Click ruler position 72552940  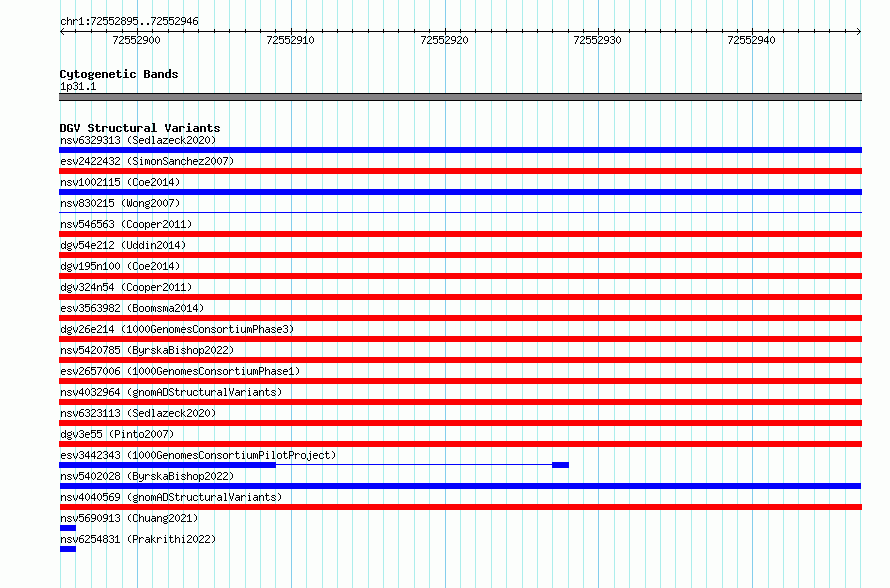[x=752, y=40]
